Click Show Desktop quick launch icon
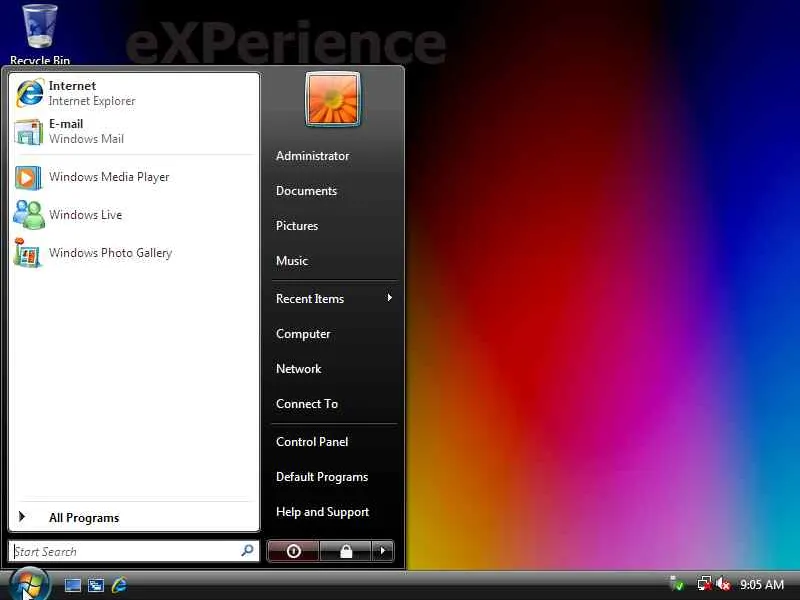The width and height of the screenshot is (800, 600). (72, 585)
